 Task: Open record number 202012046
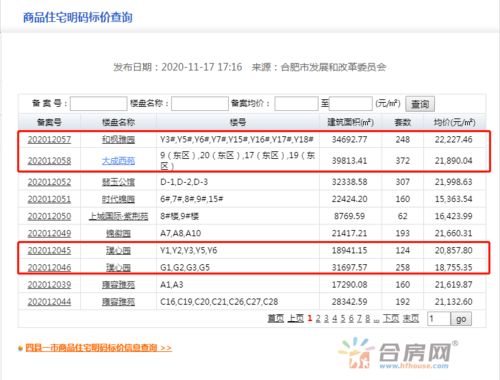click(x=49, y=267)
